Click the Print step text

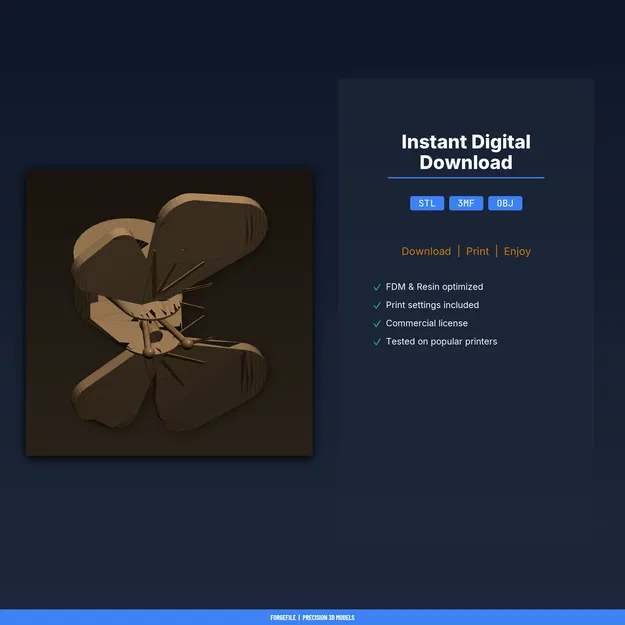click(477, 252)
